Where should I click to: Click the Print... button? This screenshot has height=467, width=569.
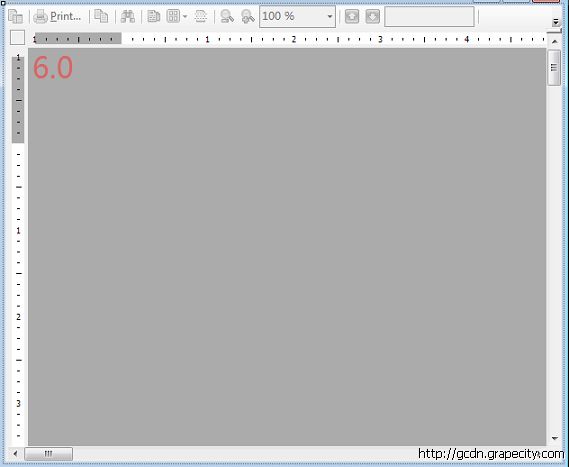tap(58, 17)
